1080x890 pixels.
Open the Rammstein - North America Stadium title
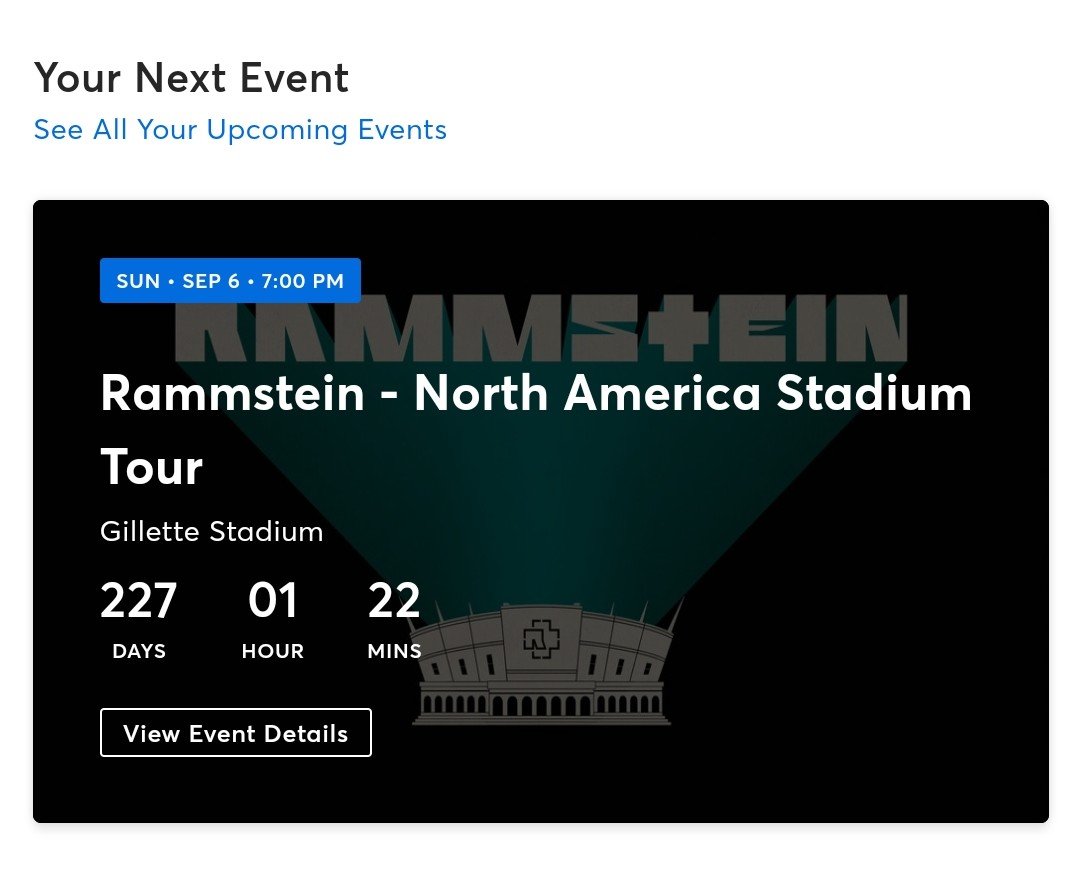point(536,393)
